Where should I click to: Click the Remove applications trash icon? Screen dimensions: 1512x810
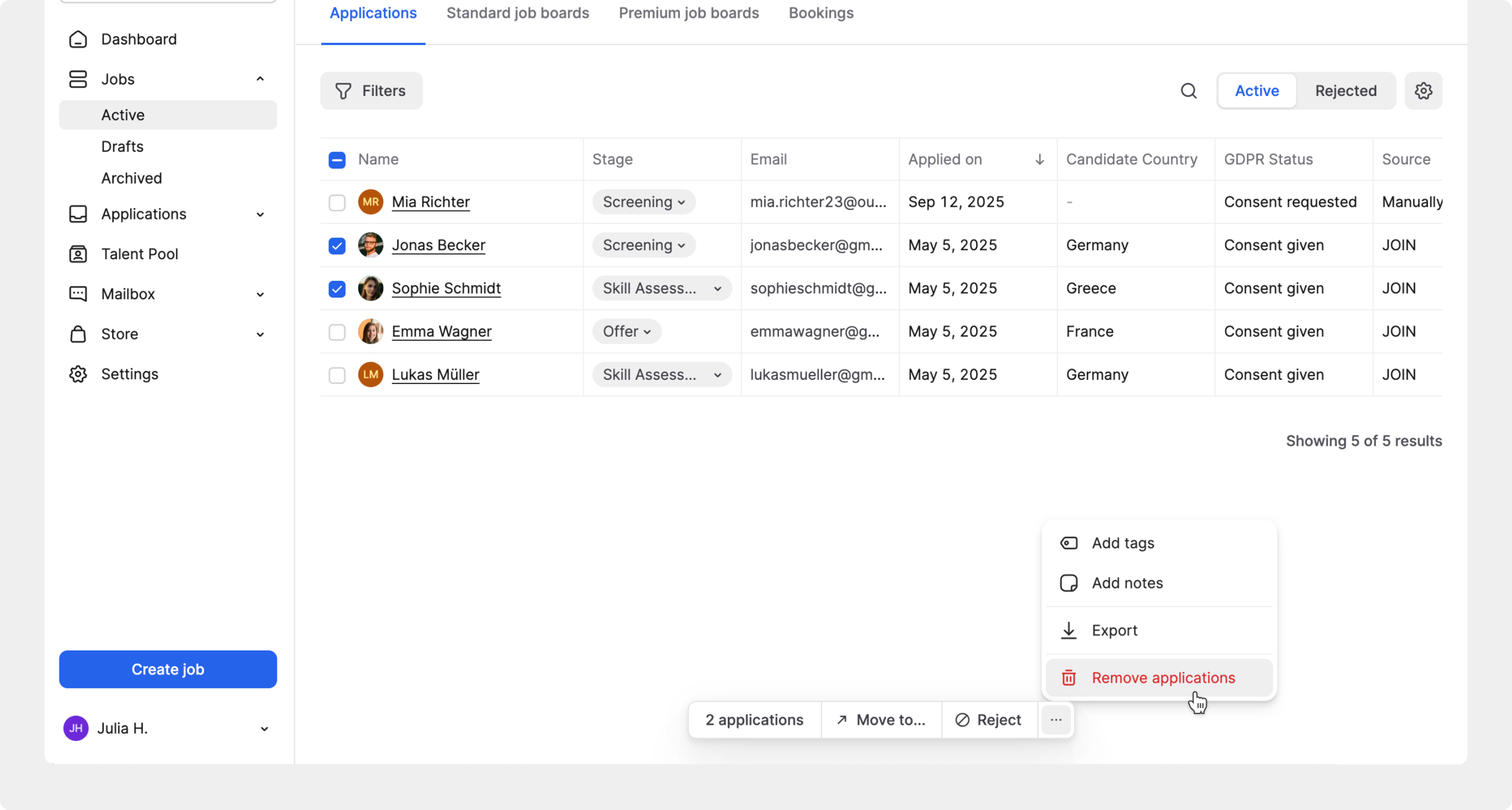click(x=1068, y=677)
